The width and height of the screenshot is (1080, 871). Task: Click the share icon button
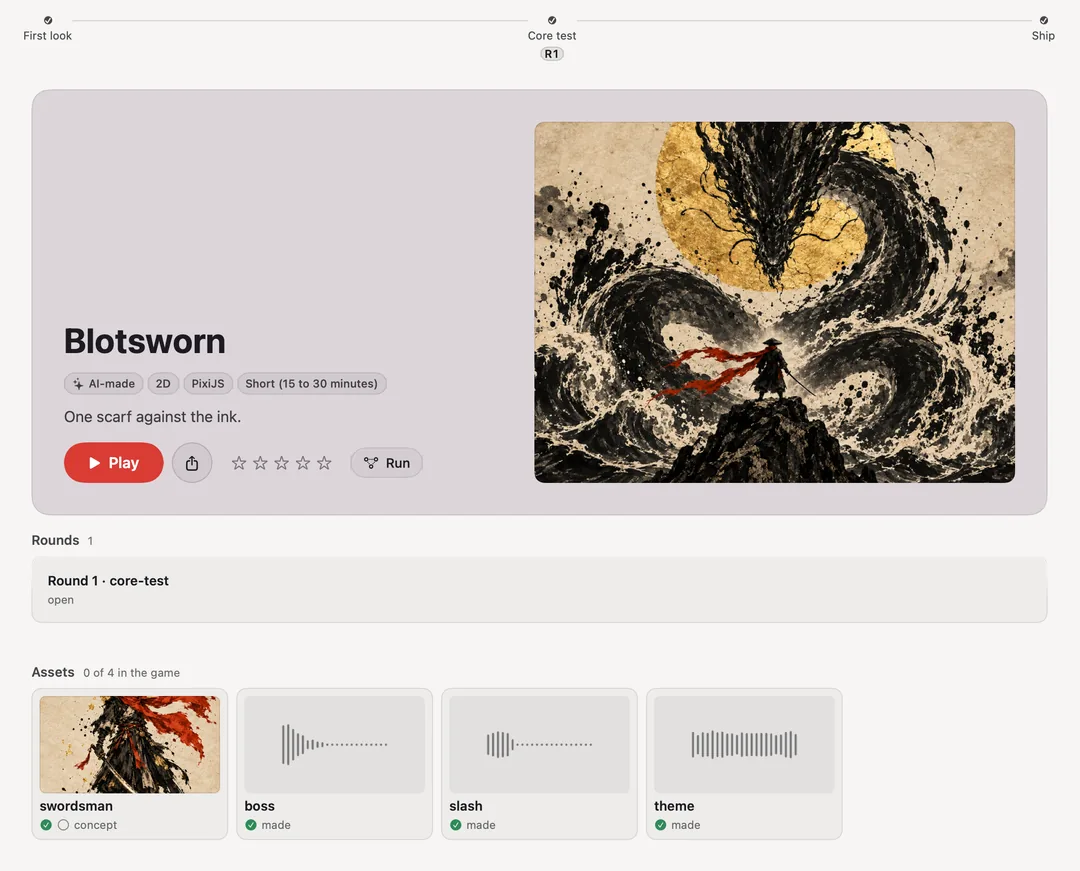(191, 463)
